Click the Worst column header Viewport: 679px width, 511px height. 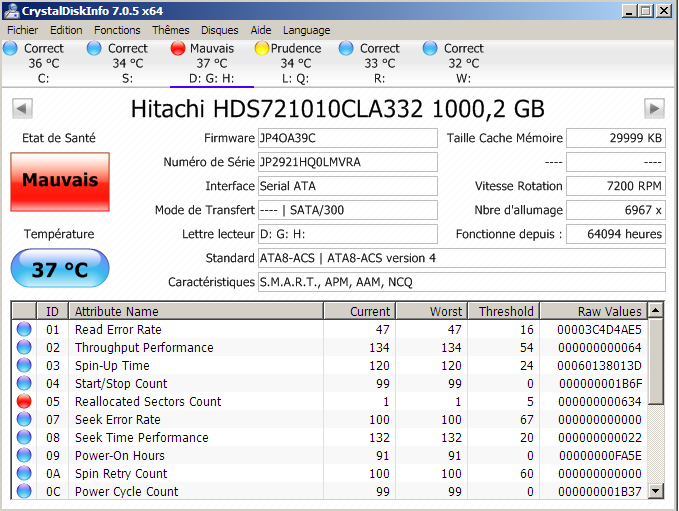[x=431, y=311]
